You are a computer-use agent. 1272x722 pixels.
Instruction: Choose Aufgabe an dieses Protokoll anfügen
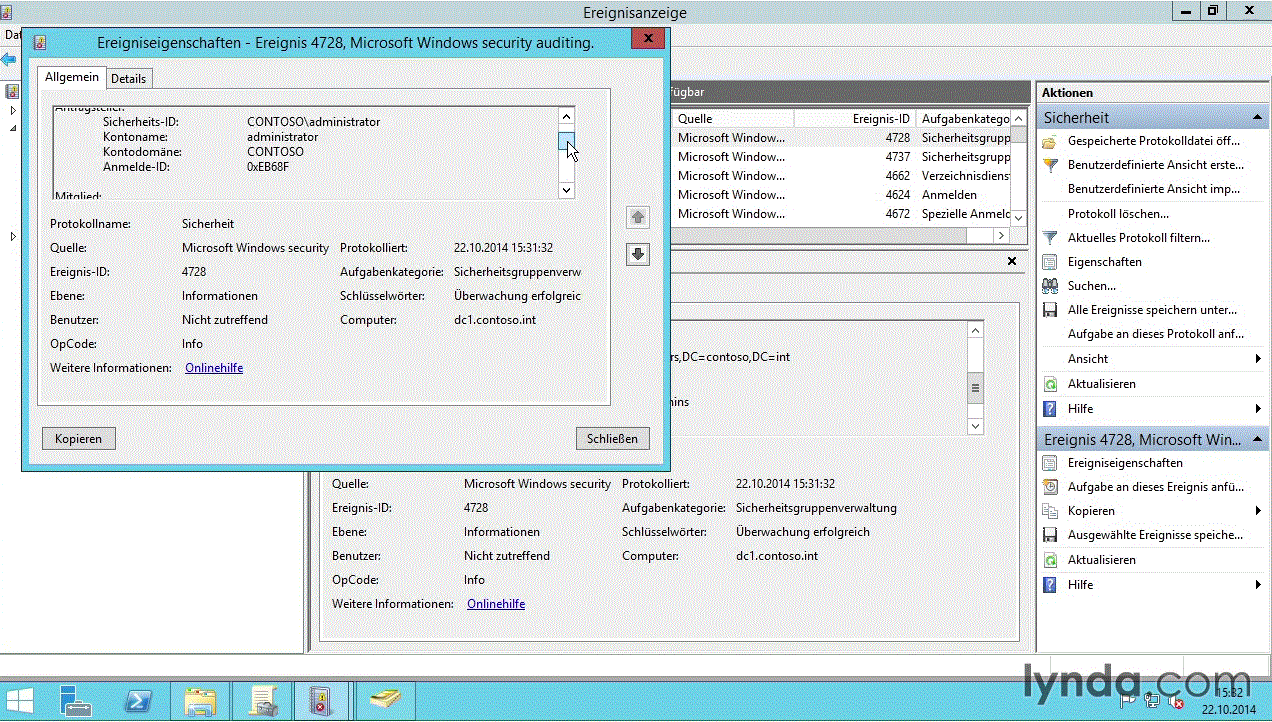(x=1156, y=334)
